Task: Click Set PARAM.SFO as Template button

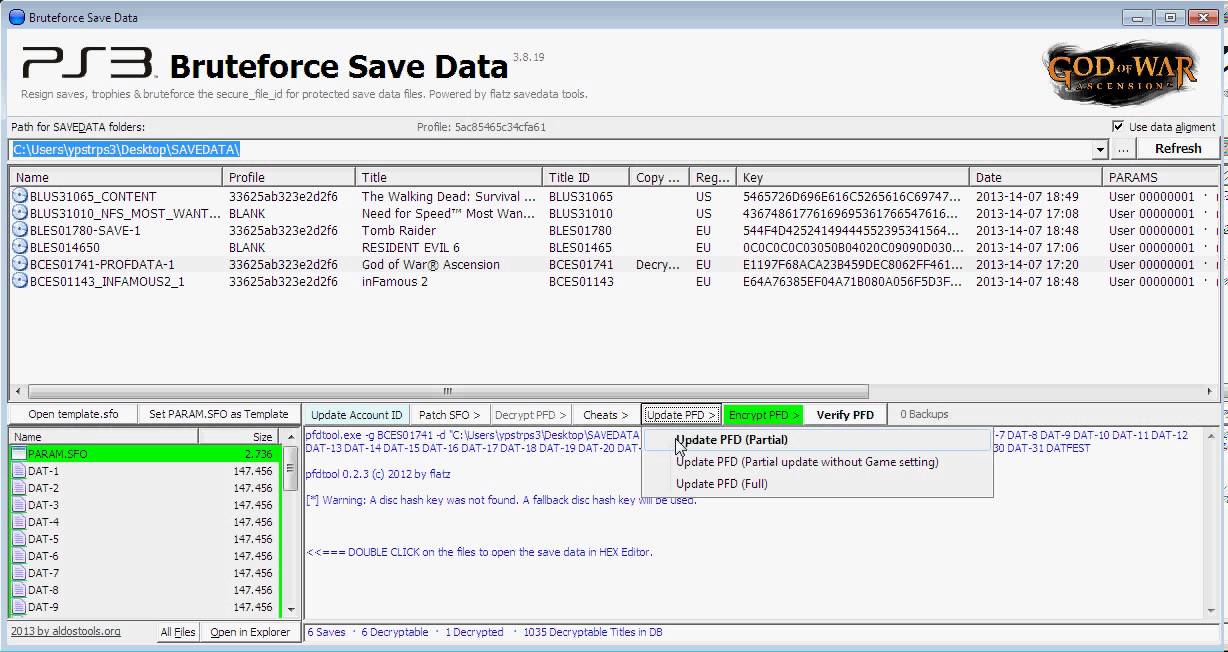Action: (219, 414)
